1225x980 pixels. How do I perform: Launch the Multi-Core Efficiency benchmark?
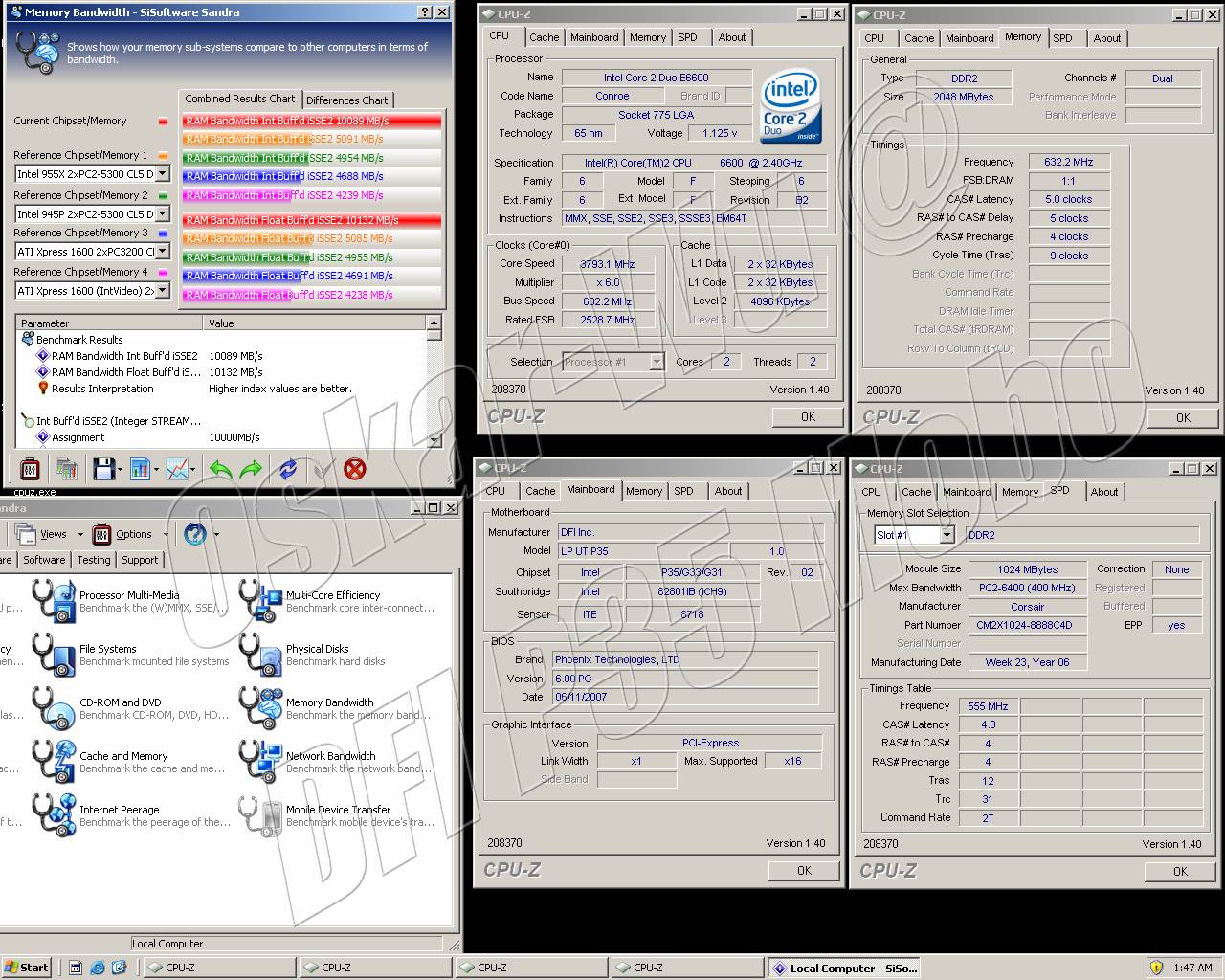[332, 595]
